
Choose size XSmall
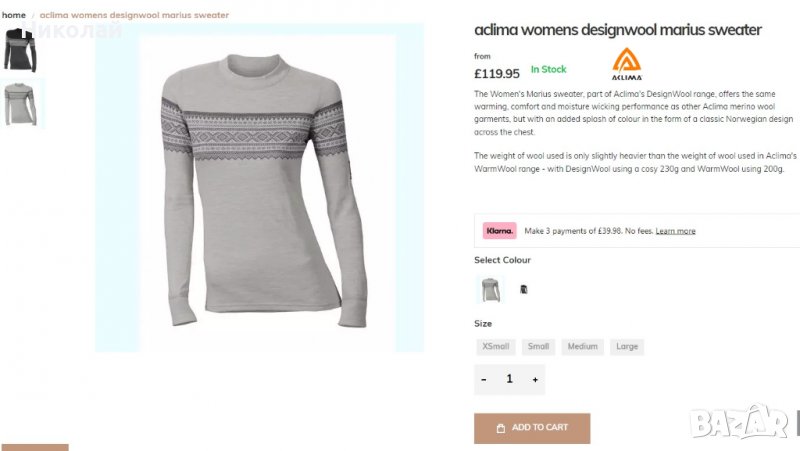coord(496,347)
